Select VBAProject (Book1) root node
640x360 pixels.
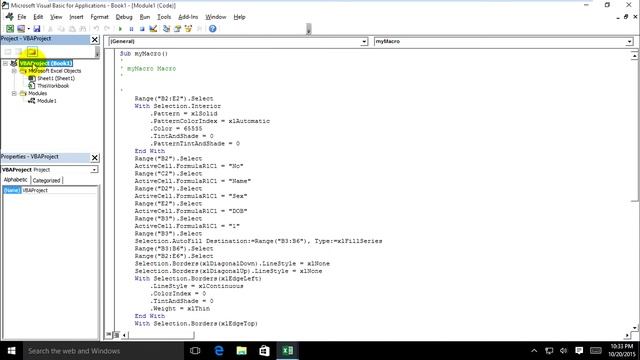tap(46, 63)
